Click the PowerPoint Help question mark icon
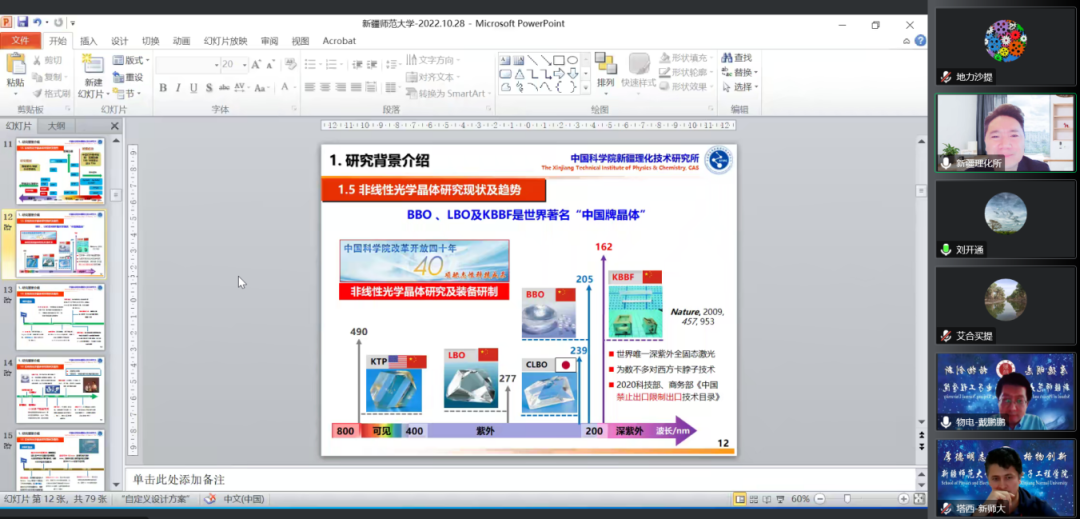Image resolution: width=1080 pixels, height=519 pixels. coord(920,41)
